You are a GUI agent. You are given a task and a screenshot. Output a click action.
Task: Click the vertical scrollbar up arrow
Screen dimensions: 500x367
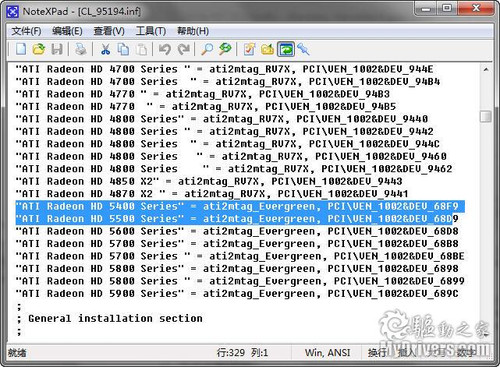click(486, 70)
